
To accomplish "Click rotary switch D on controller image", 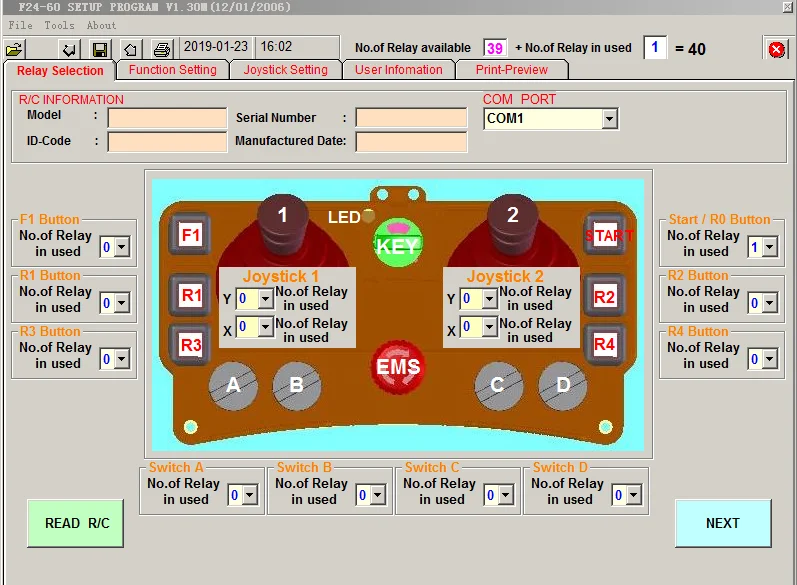I will (563, 386).
